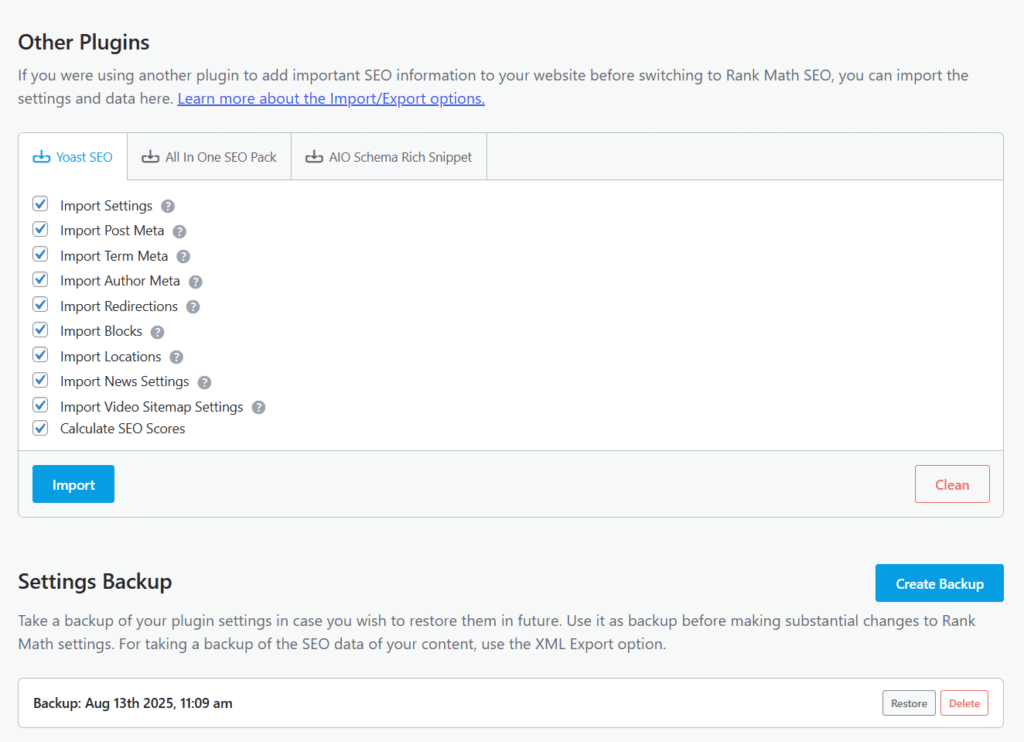Click the help icon beside Import Settings
The image size is (1024, 742).
168,206
